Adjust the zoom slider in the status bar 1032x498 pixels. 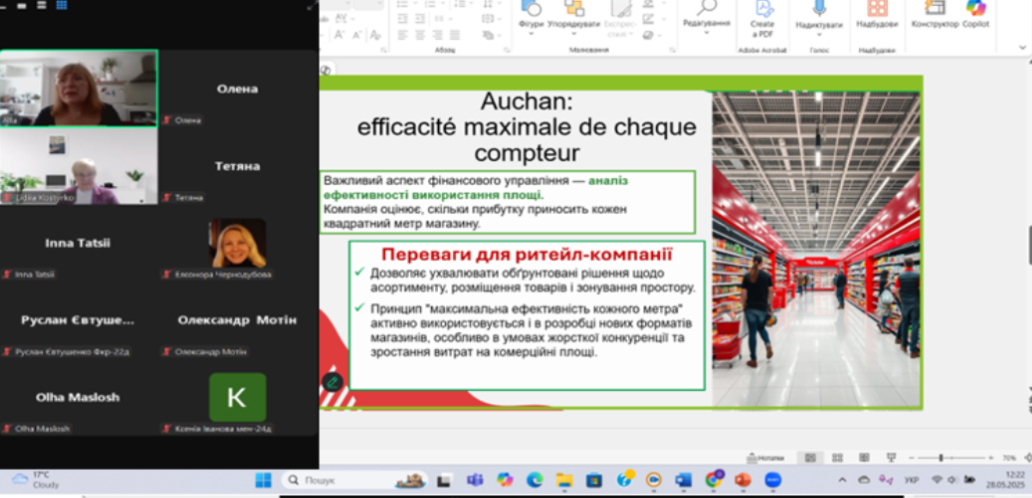(x=942, y=457)
